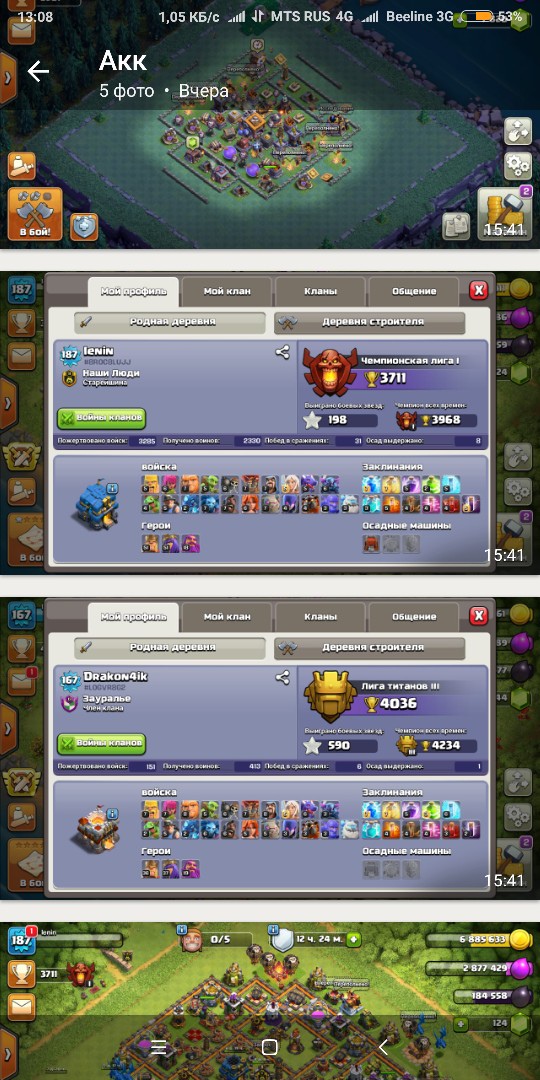540x1080 pixels.
Task: Tap green plus beside shield timer
Action: point(353,939)
